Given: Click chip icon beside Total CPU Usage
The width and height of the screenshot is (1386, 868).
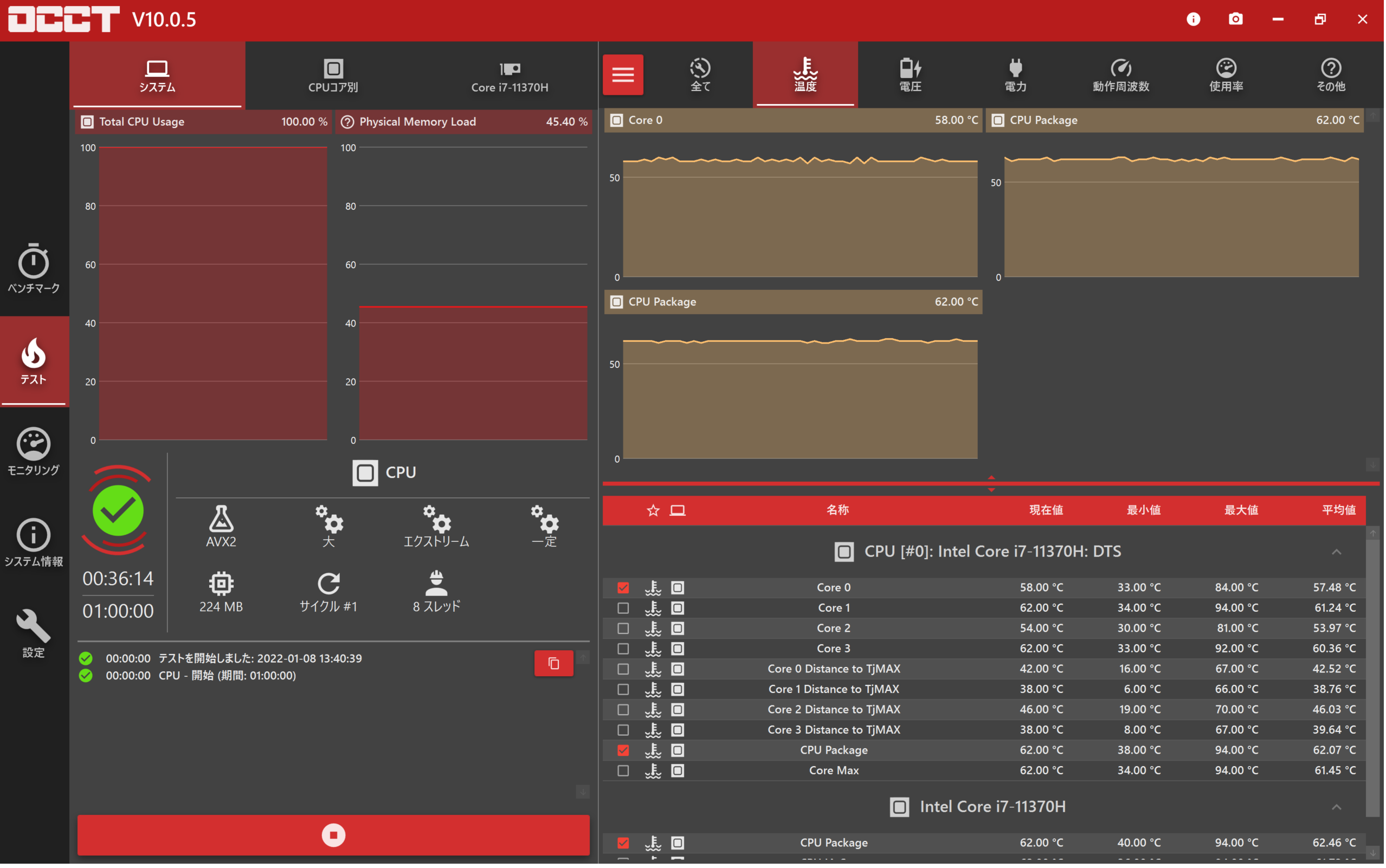Looking at the screenshot, I should 87,122.
